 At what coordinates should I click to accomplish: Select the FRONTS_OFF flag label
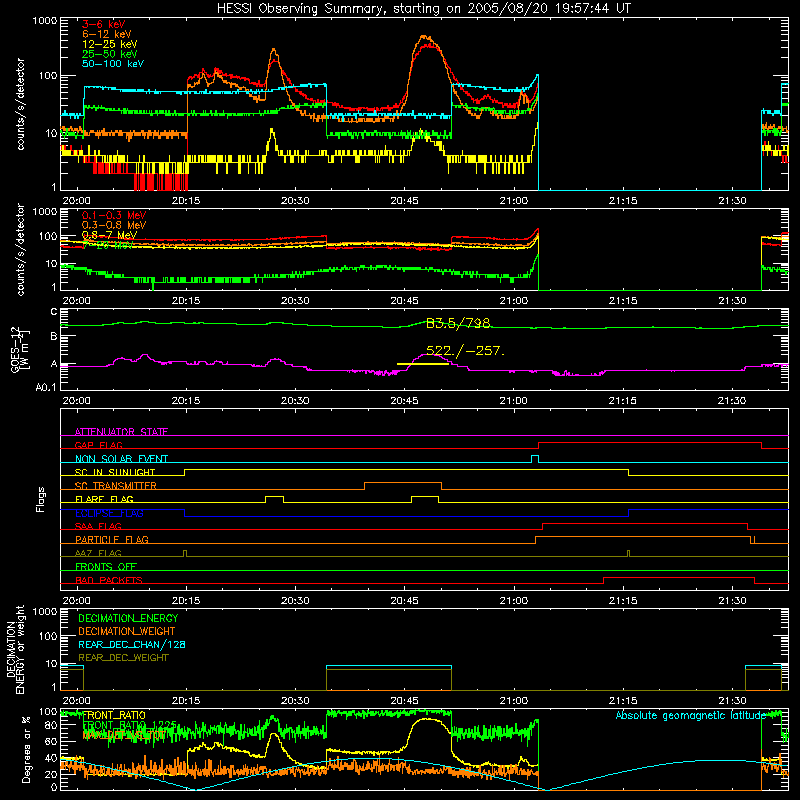pyautogui.click(x=106, y=566)
